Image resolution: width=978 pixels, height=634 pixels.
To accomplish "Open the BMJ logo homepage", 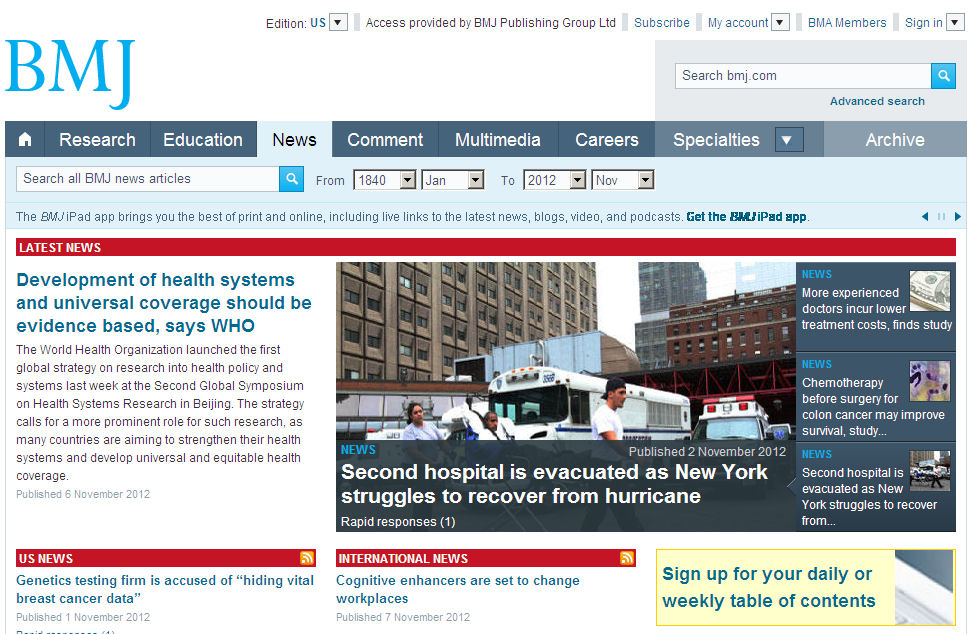I will 70,75.
